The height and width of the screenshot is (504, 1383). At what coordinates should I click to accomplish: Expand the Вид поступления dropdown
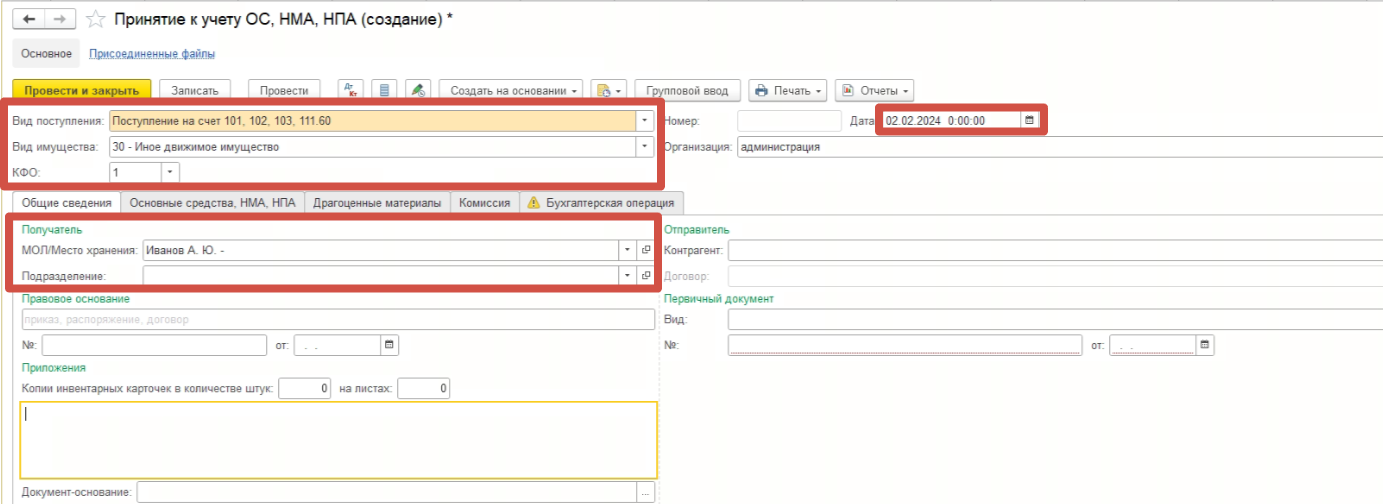click(644, 121)
